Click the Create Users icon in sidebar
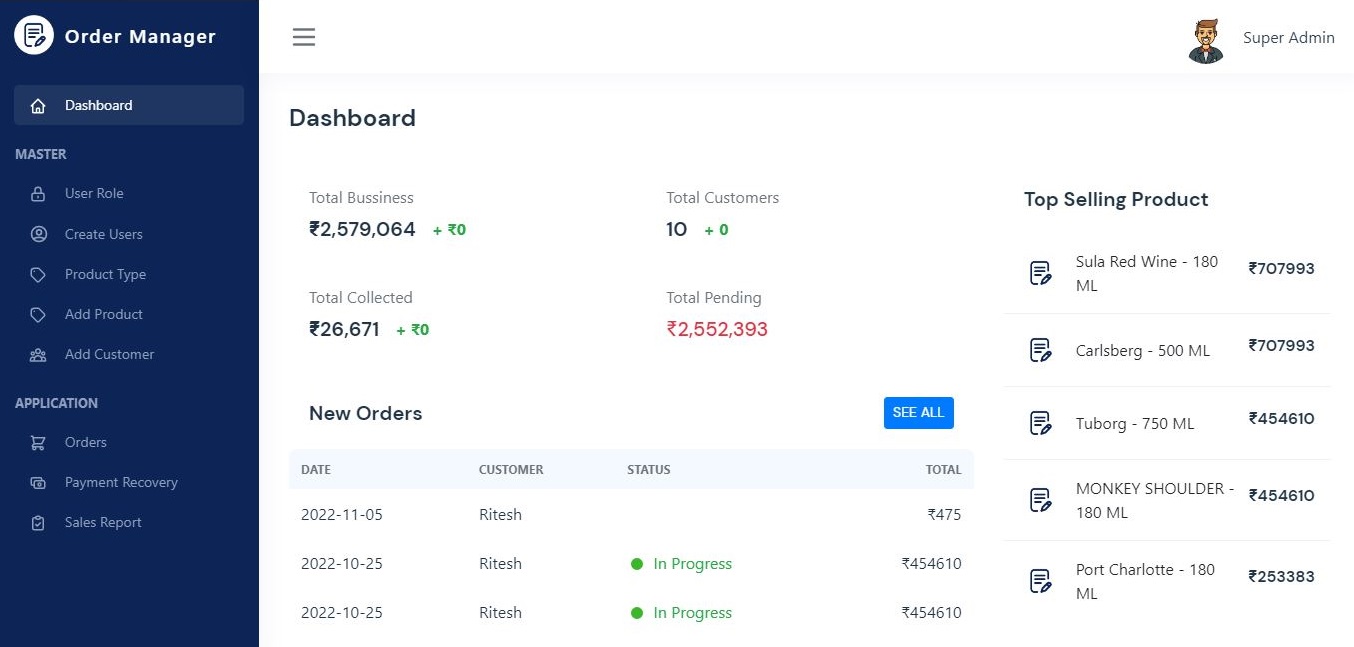Screen dimensions: 1354x647 tap(38, 234)
